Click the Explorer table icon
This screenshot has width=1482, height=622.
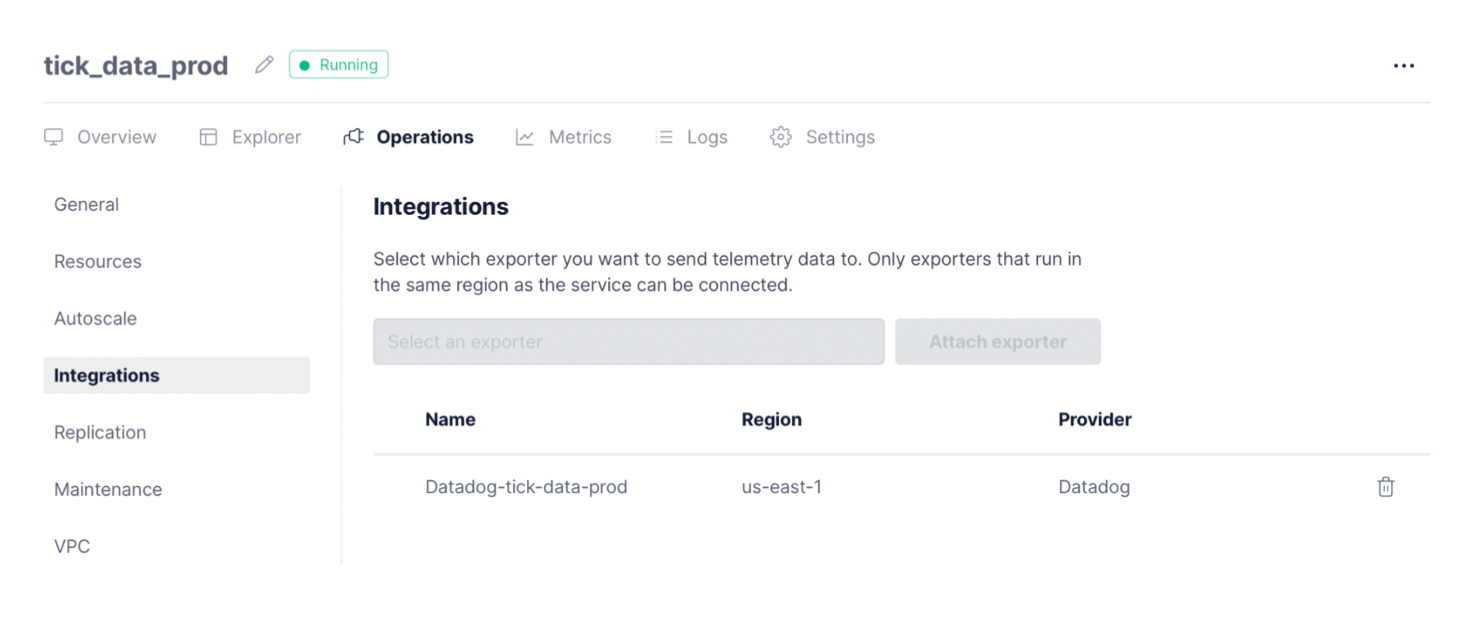(x=208, y=137)
